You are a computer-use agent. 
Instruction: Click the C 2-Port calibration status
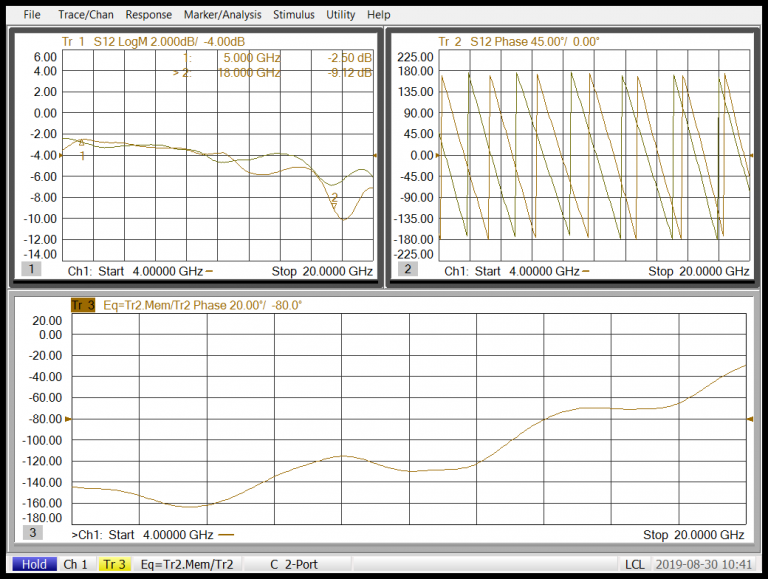point(294,564)
